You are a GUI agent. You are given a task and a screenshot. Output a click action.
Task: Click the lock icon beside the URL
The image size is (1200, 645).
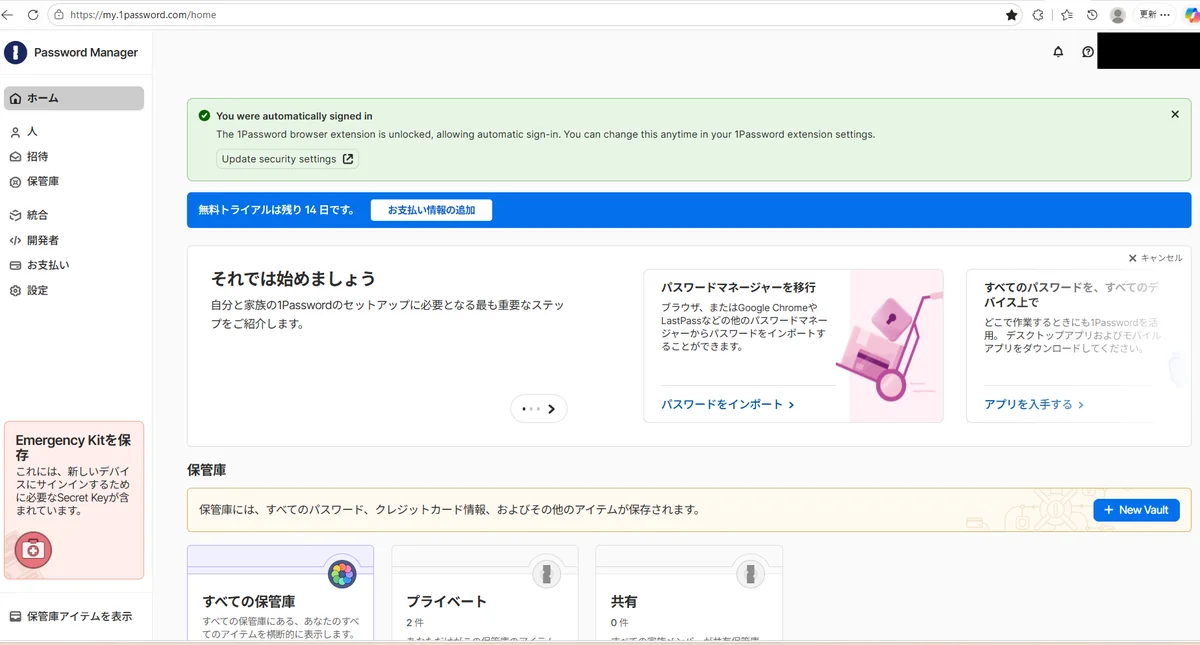click(58, 15)
